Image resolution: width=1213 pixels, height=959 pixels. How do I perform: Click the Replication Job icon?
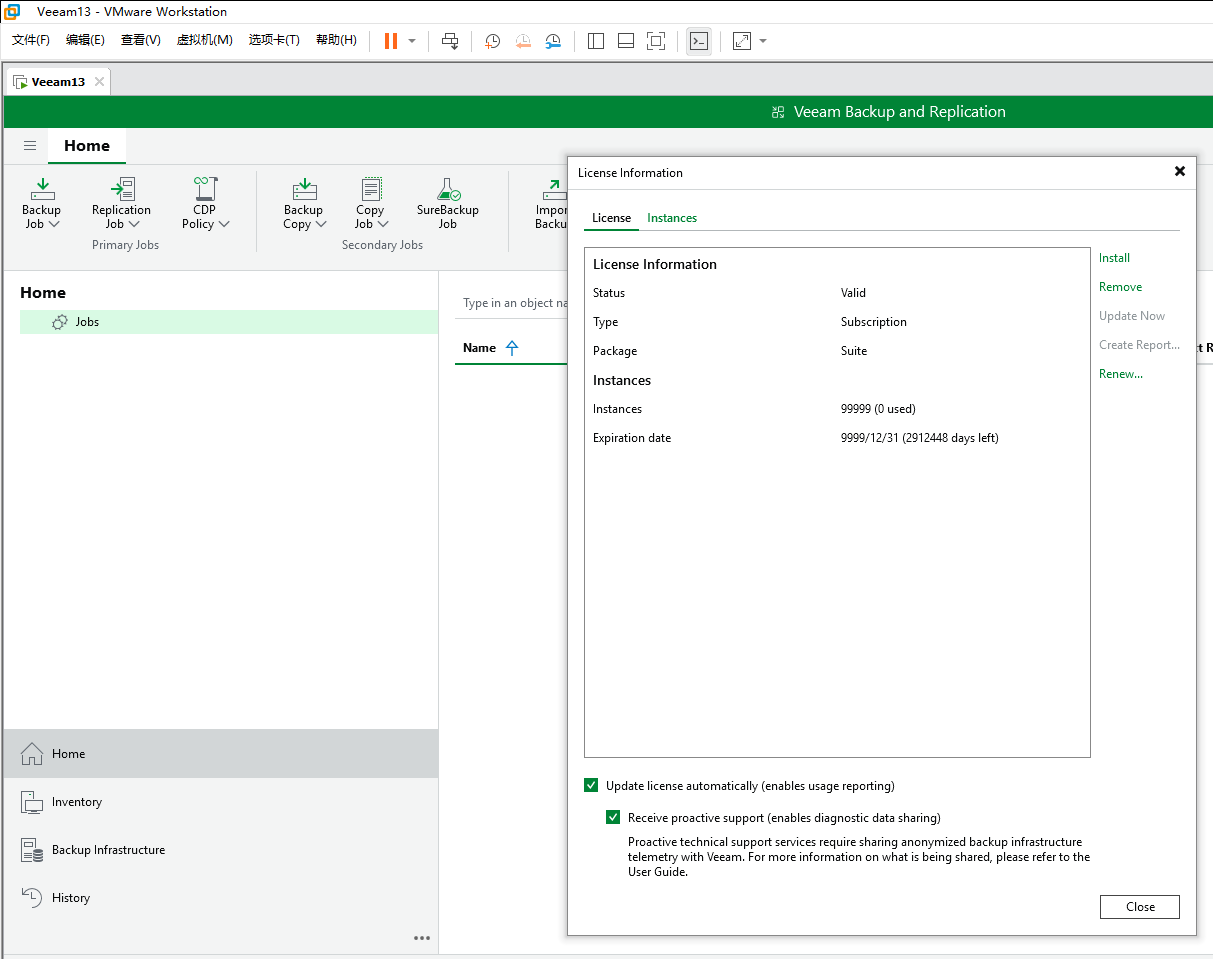pos(121,189)
